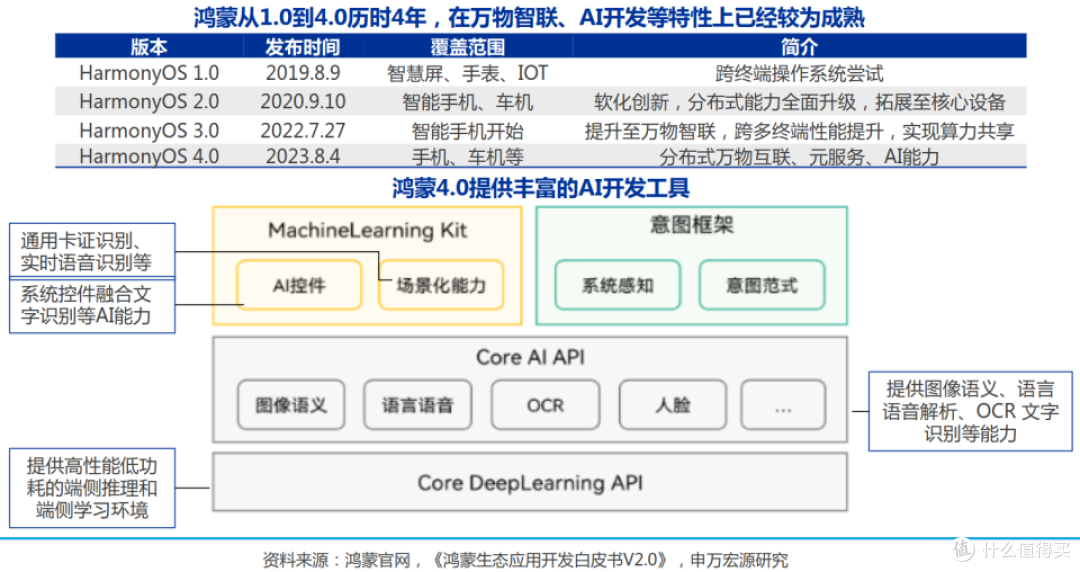This screenshot has height=572, width=1080.
Task: Click the Core AI API heading
Action: (530, 357)
